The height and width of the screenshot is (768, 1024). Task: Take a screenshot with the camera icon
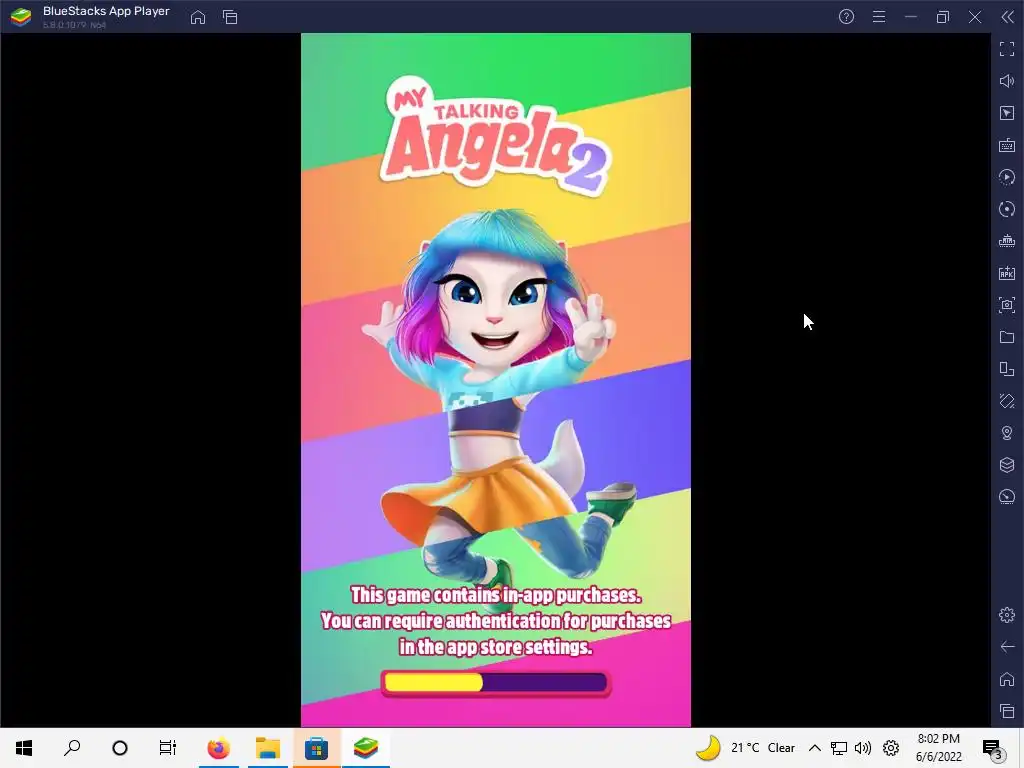1007,305
